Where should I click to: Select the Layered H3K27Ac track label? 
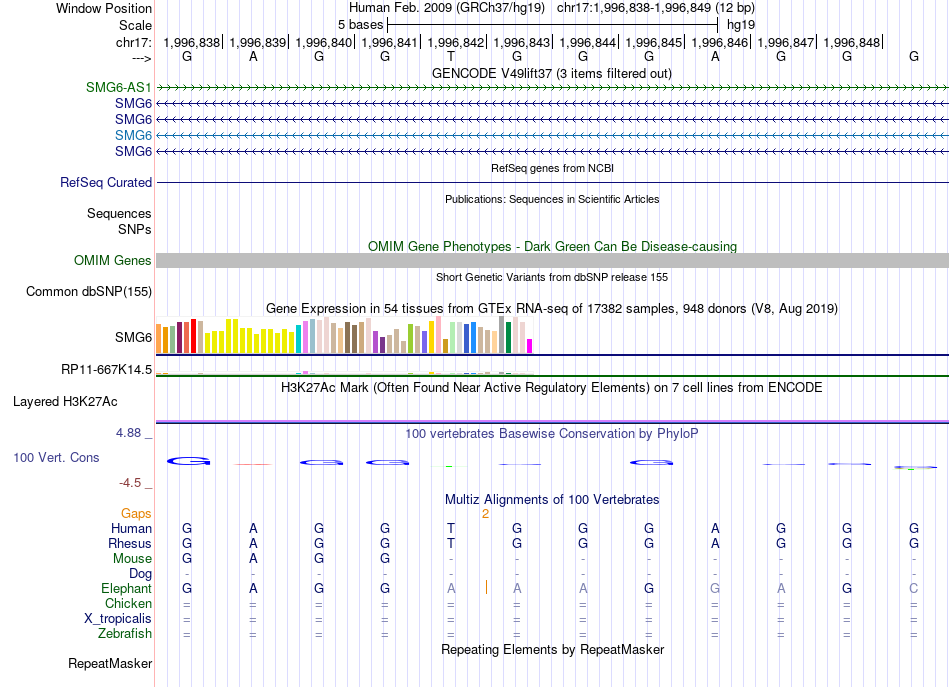65,402
